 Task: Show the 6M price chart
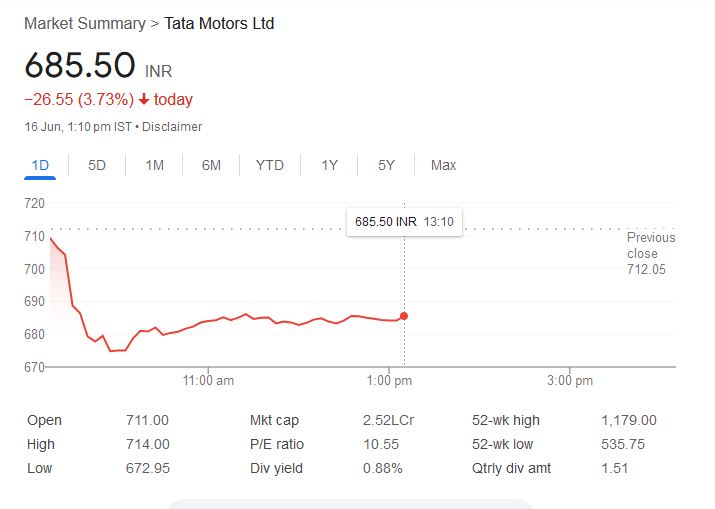211,165
